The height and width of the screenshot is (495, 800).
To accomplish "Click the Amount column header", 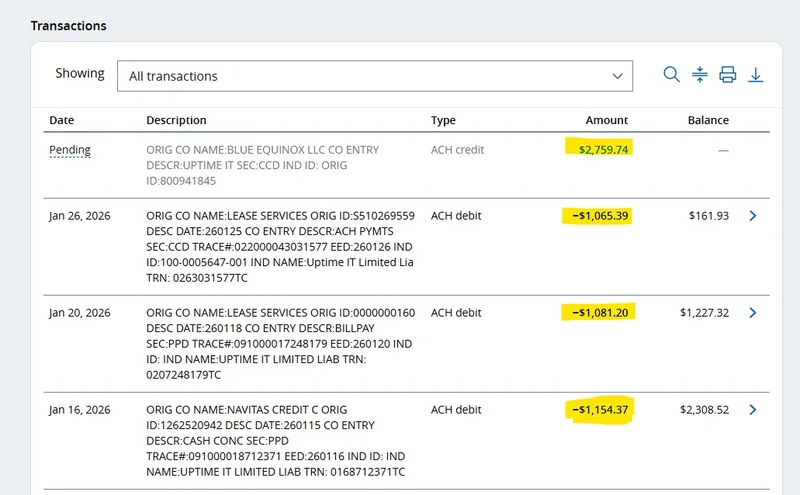I will [x=607, y=120].
